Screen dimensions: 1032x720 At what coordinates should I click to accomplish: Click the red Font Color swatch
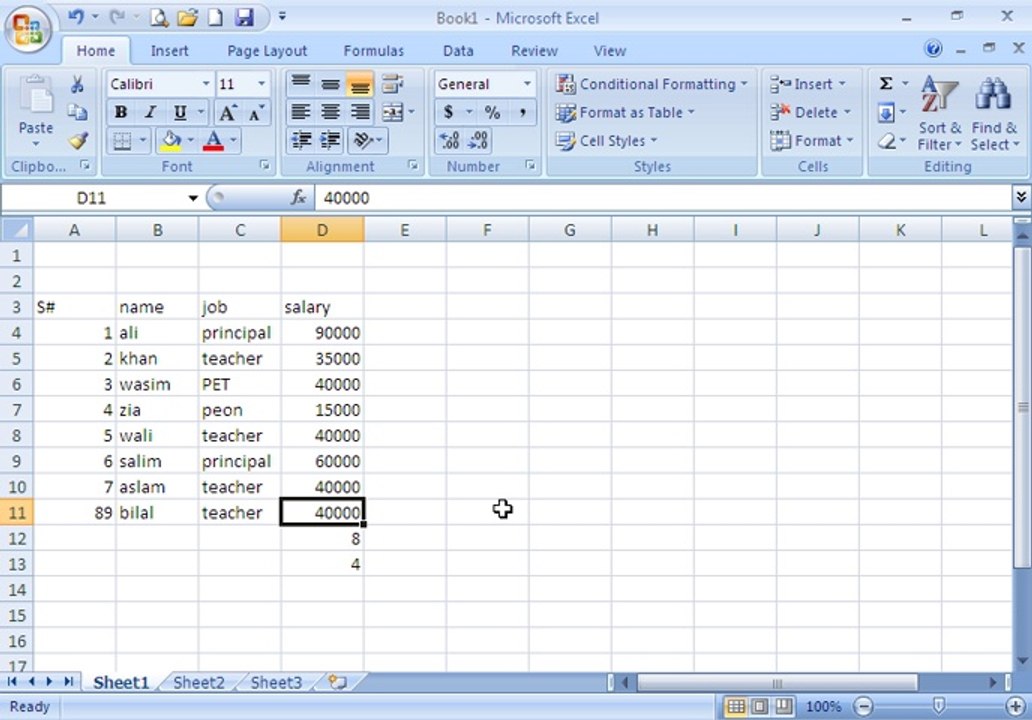tap(213, 140)
